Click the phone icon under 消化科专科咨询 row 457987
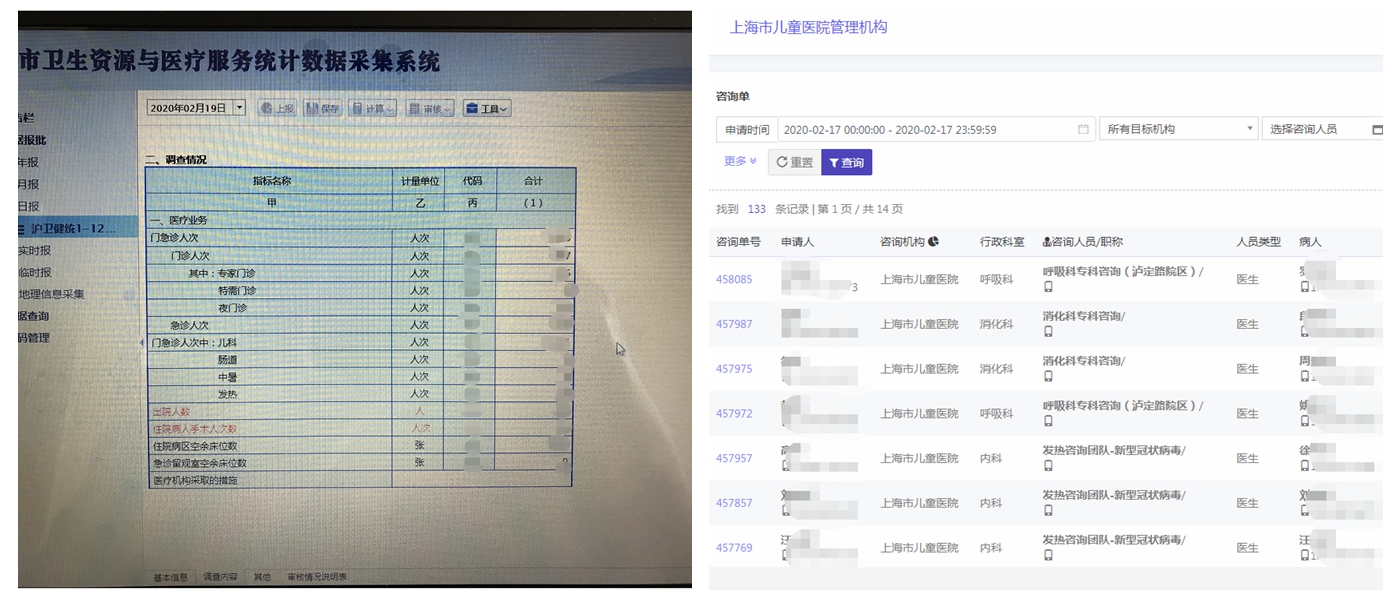1400x600 pixels. pos(1048,332)
